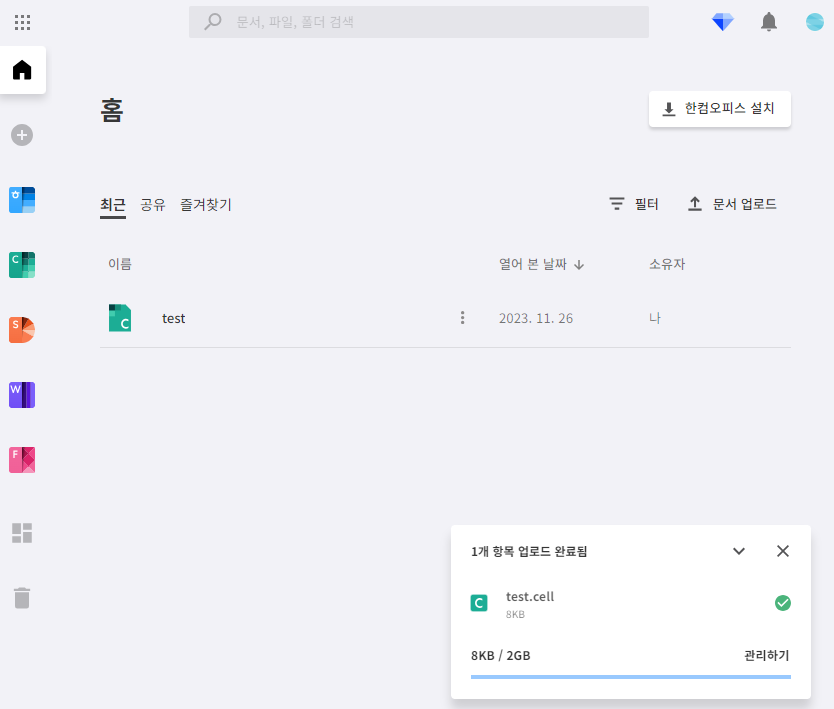Viewport: 834px width, 709px height.
Task: Open the purple Word sidebar icon
Action: (x=22, y=395)
